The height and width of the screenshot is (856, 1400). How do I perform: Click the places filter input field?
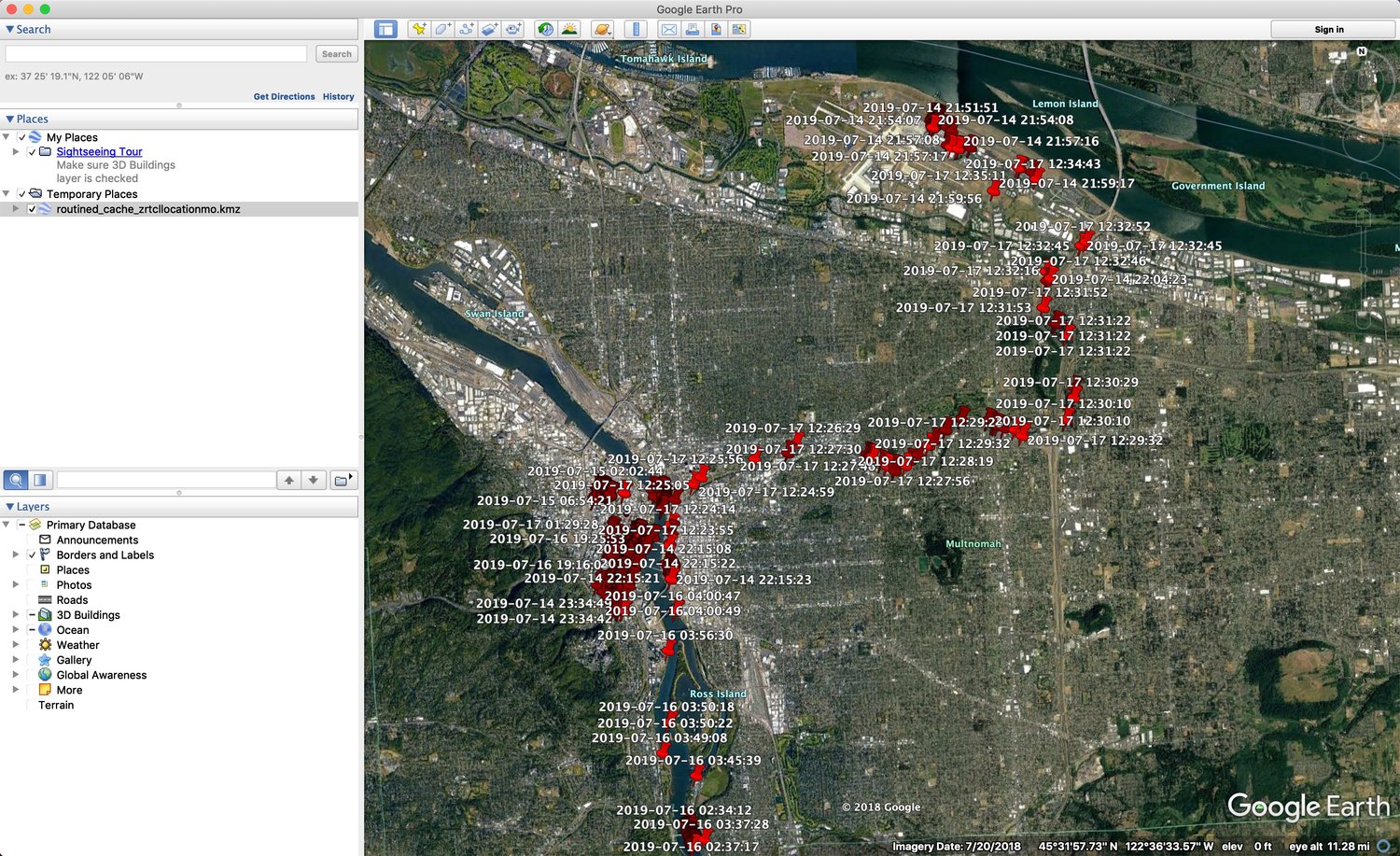pos(166,480)
